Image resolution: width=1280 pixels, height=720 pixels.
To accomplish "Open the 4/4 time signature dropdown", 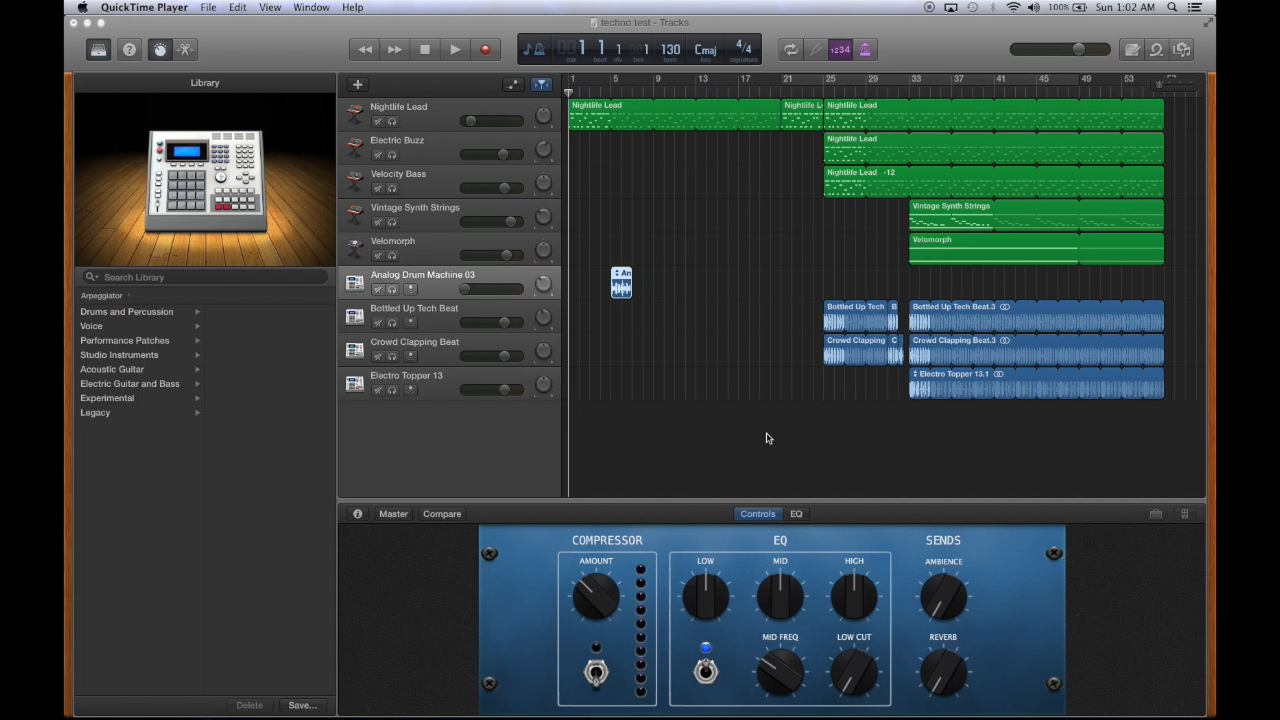I will pyautogui.click(x=743, y=48).
